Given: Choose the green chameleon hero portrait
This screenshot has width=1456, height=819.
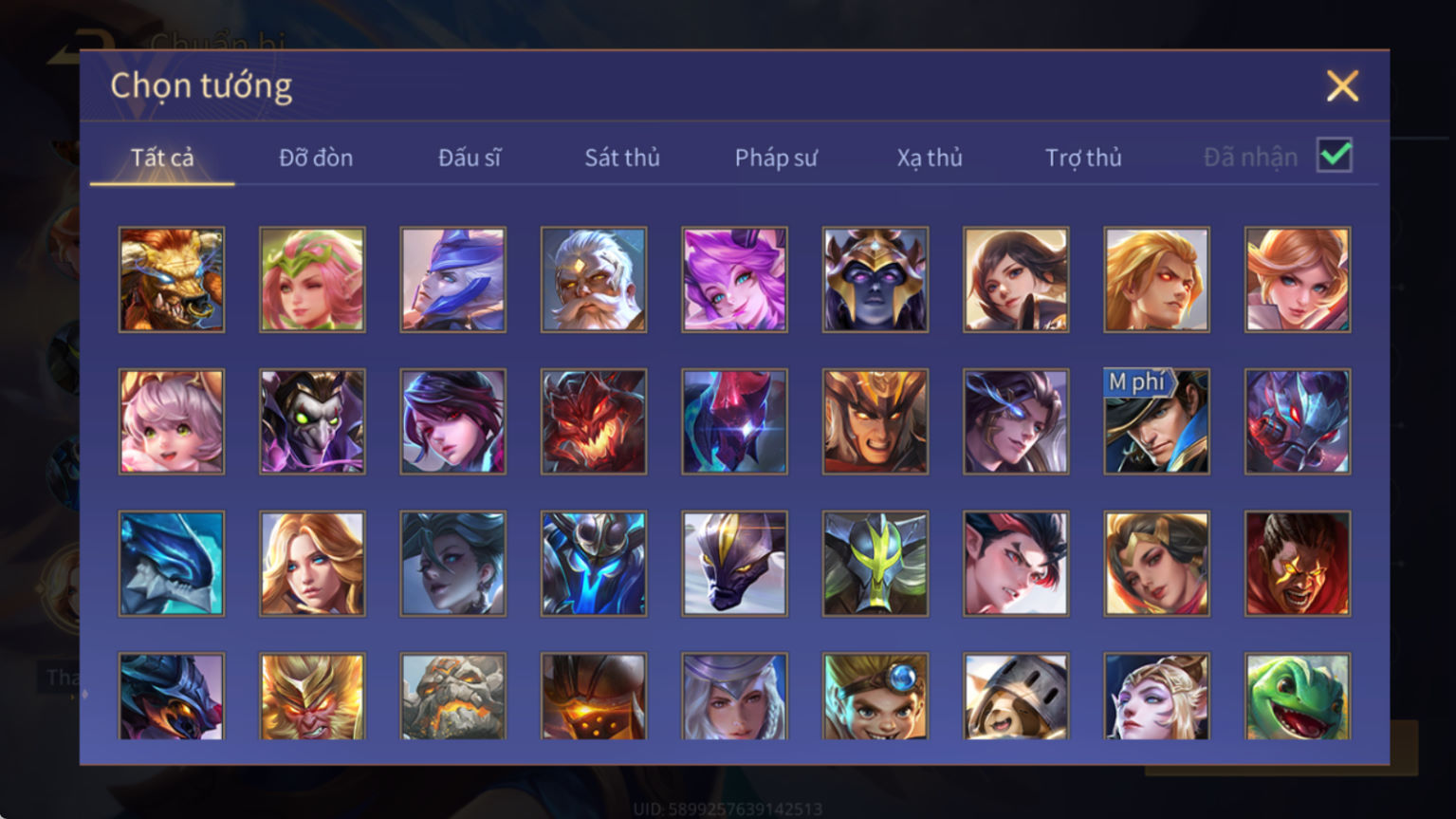Looking at the screenshot, I should pos(1298,697).
